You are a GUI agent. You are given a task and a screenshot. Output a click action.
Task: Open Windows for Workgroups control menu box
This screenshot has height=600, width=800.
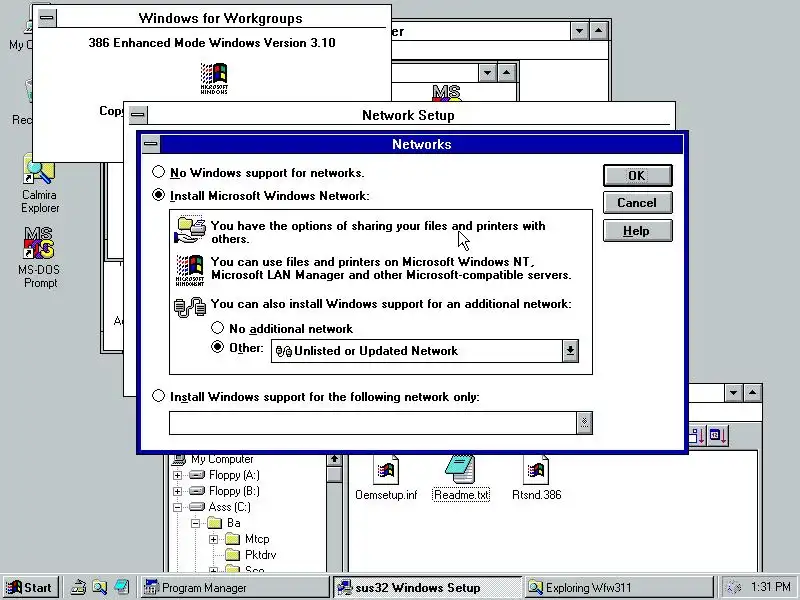(47, 18)
